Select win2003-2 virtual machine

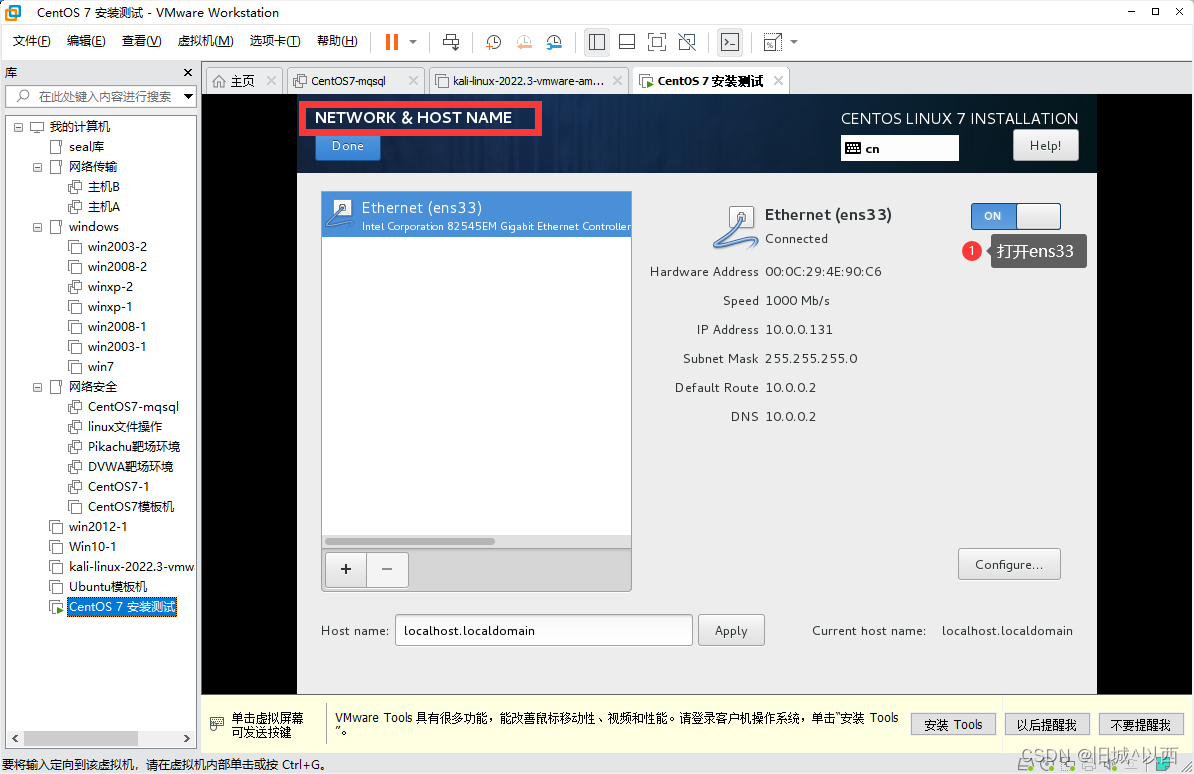tap(117, 247)
